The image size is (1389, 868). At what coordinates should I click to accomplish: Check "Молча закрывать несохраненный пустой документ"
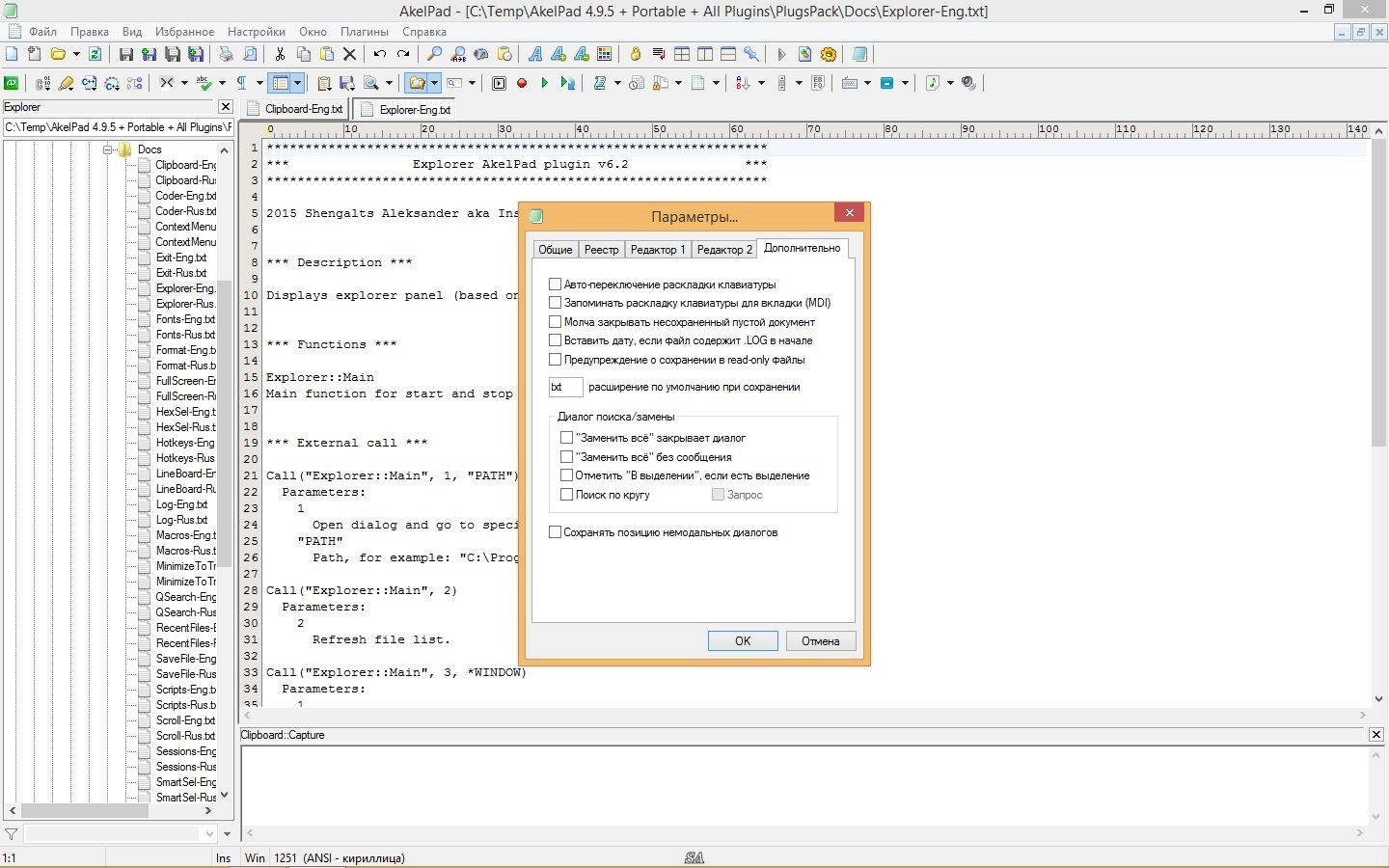555,322
